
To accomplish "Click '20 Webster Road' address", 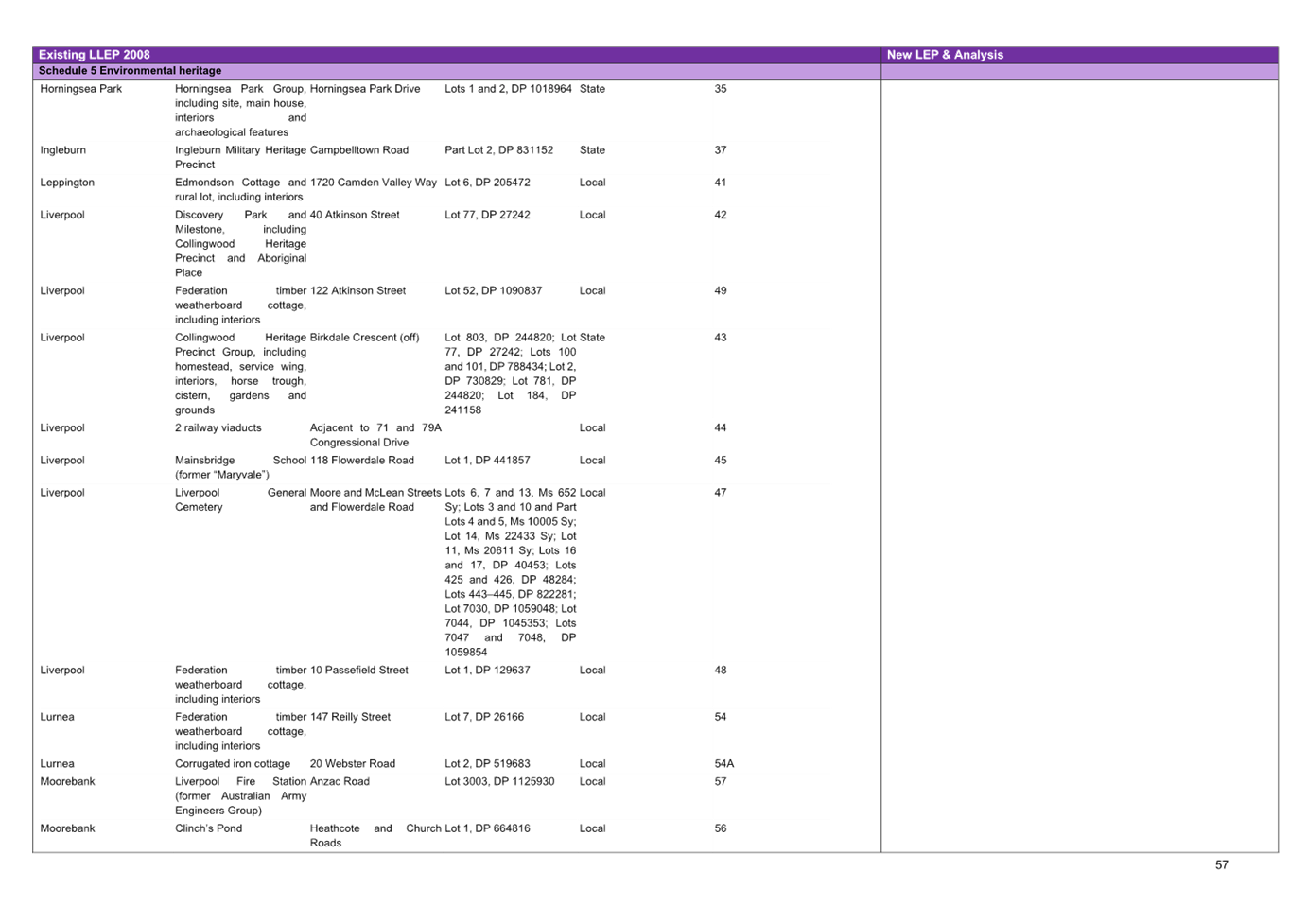I will point(353,764).
